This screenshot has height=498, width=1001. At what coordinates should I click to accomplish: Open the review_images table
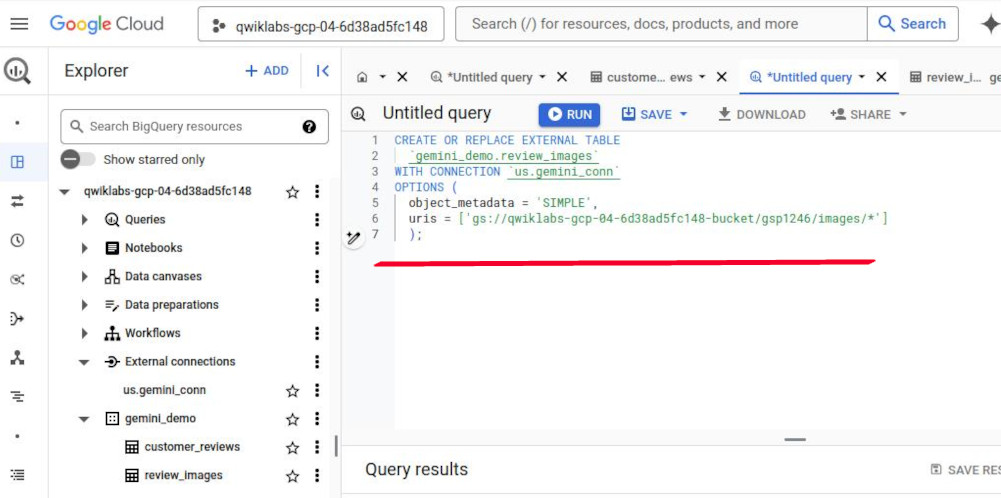point(183,476)
